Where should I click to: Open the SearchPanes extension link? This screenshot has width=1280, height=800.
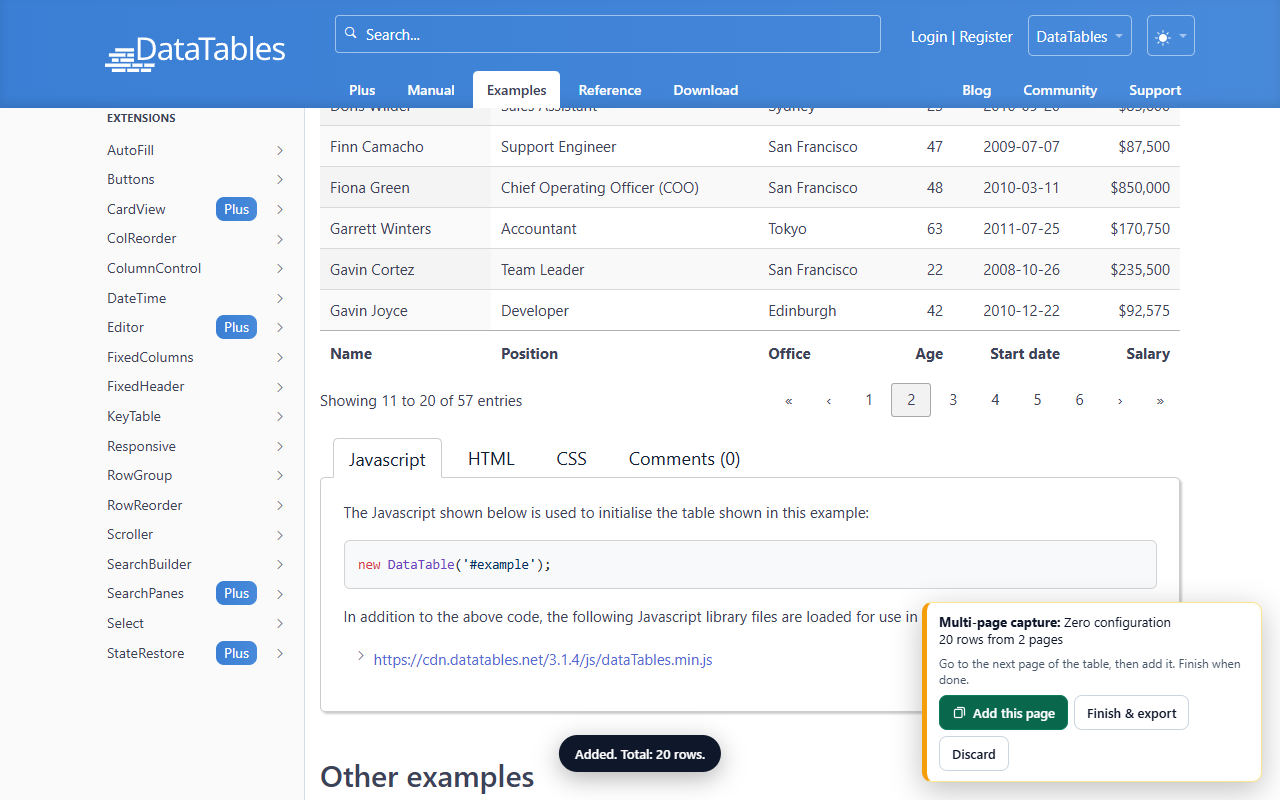[x=146, y=593]
